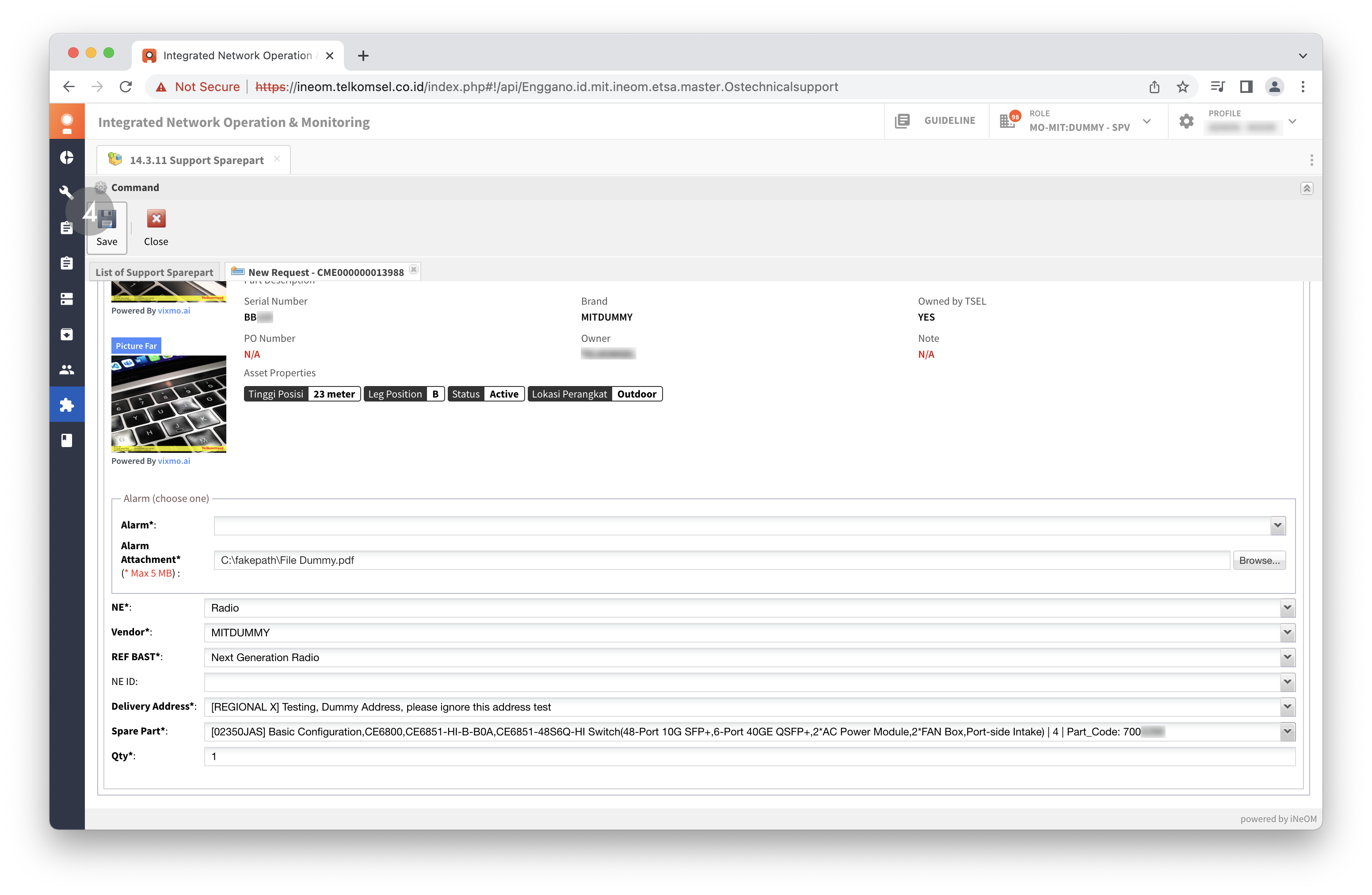Open the ROLE selector chevron
The image size is (1372, 895).
pos(1147,122)
